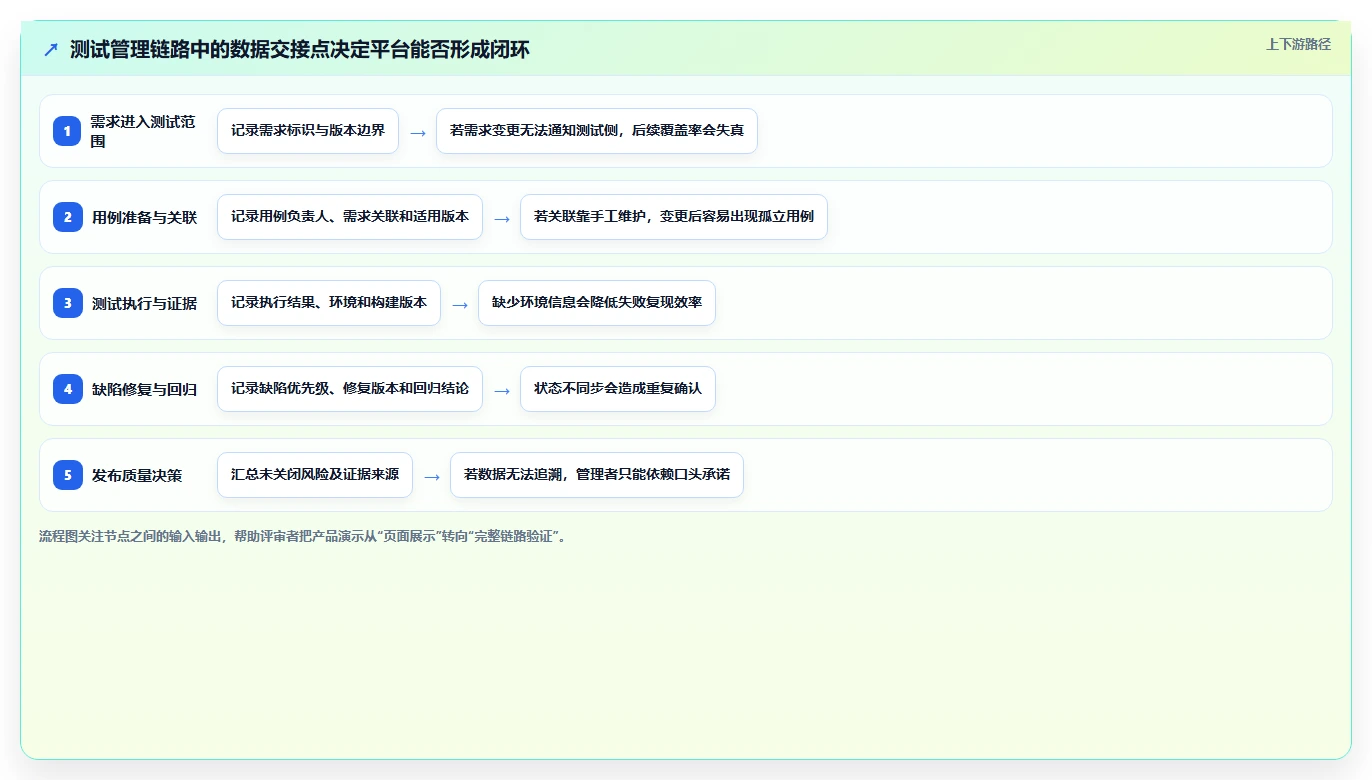Click the 缺少环境信息会降低失败复现效率 box
Image resolution: width=1372 pixels, height=780 pixels.
pyautogui.click(x=597, y=303)
